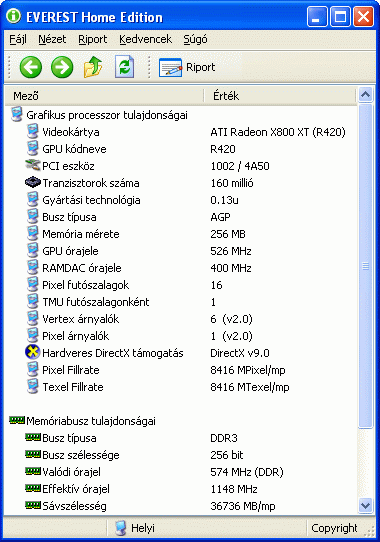Click the icon beside TMU futószalagonként
Viewport: 380px width, 542px height.
(33, 301)
